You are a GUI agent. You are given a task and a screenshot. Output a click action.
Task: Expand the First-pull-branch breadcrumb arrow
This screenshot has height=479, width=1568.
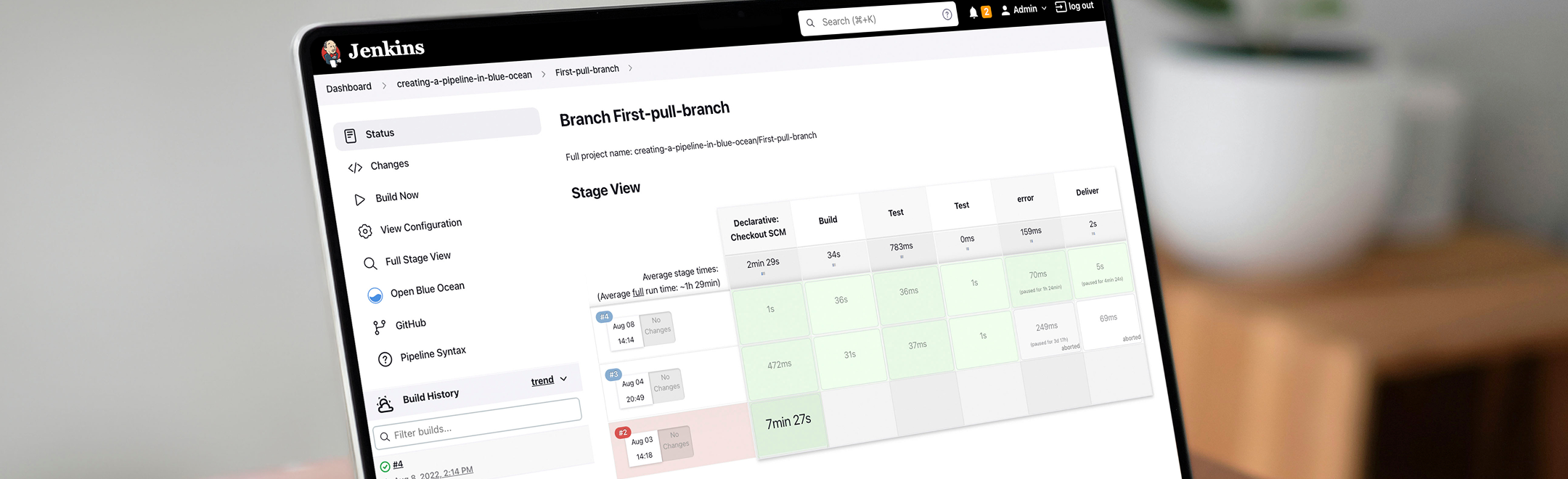(x=630, y=68)
